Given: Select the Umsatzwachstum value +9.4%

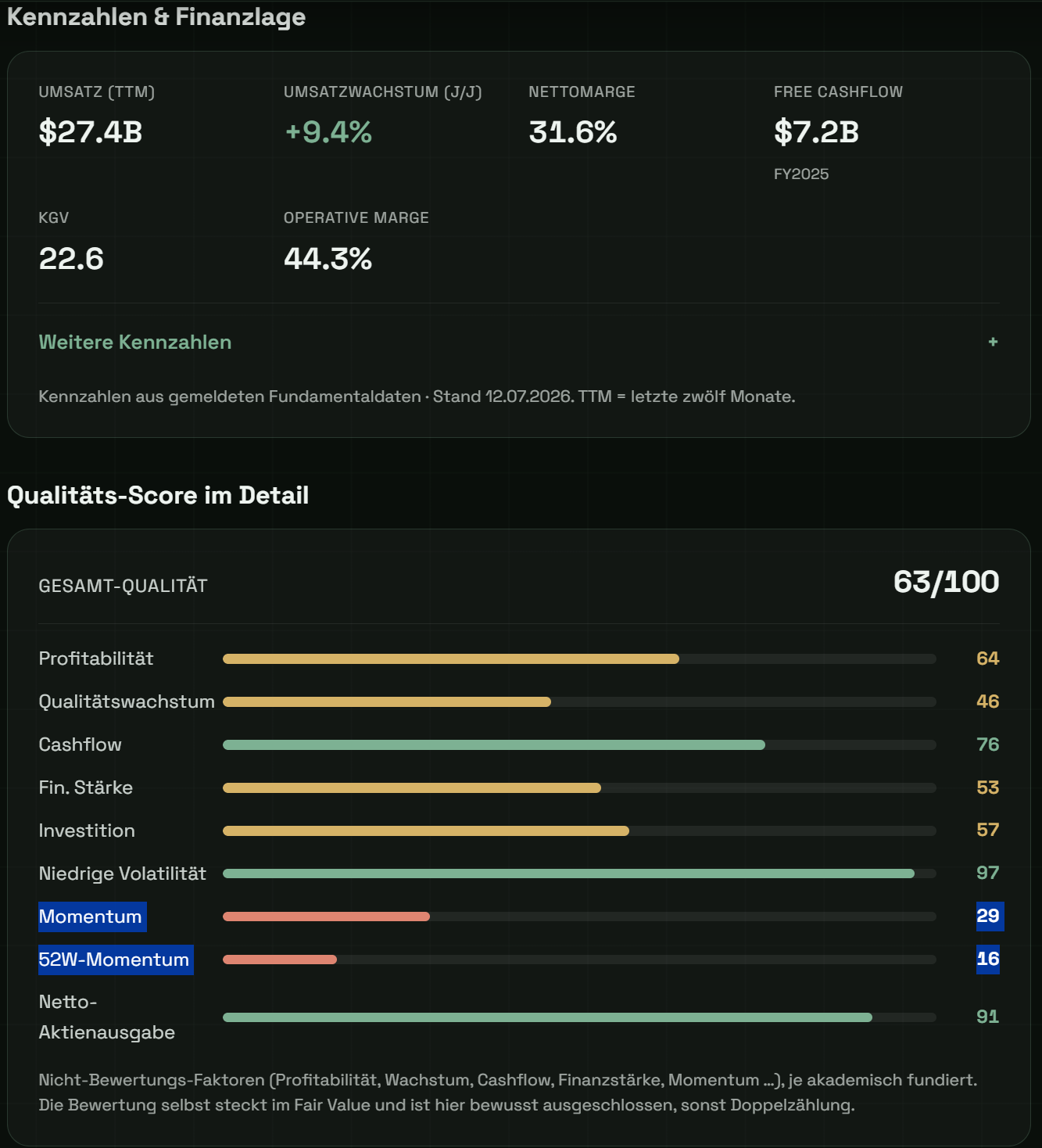Looking at the screenshot, I should coord(328,132).
